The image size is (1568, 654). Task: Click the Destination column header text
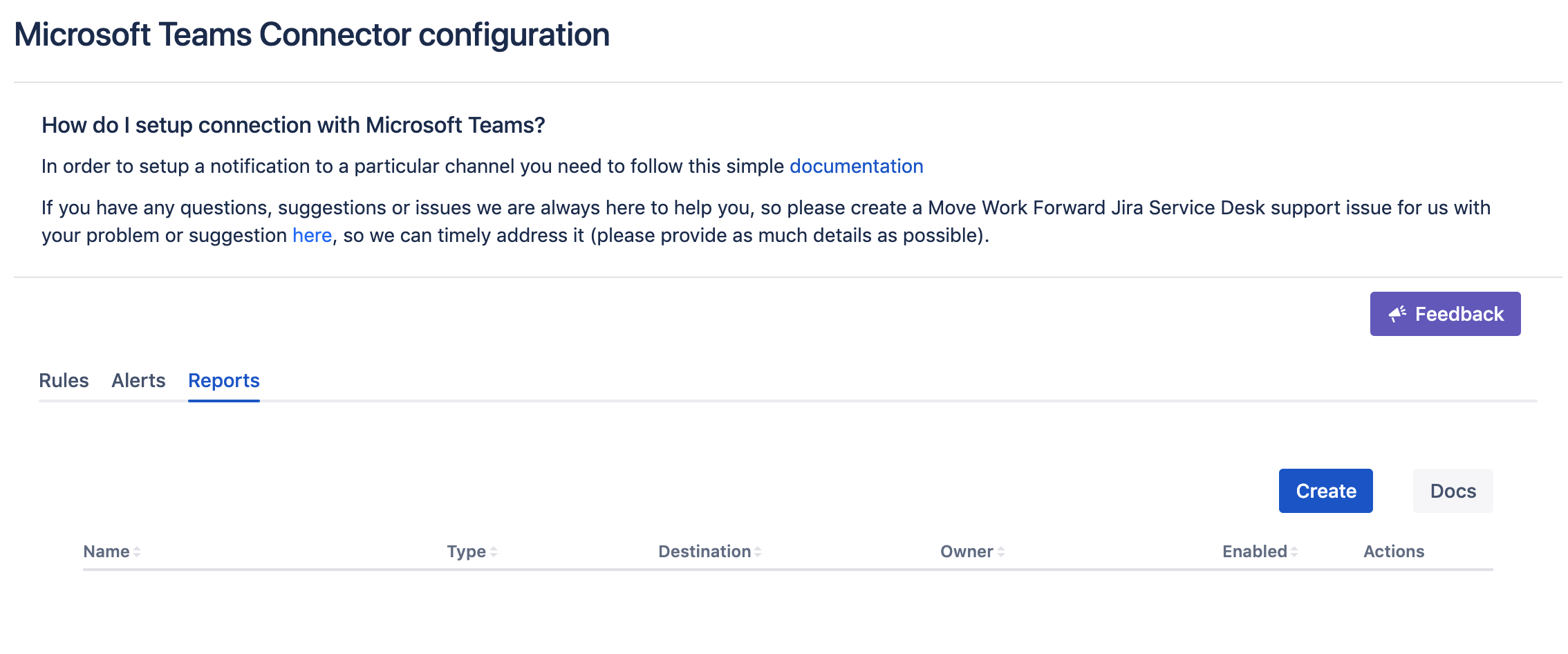pos(704,552)
